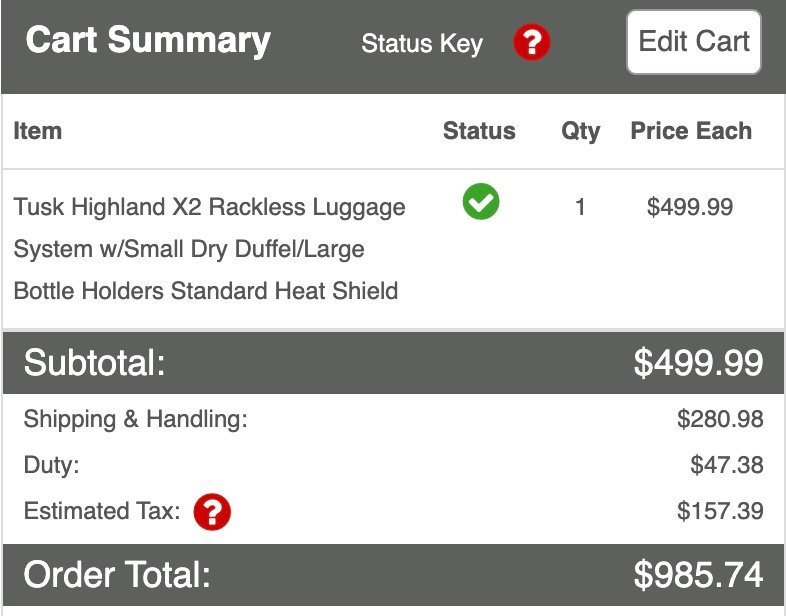This screenshot has width=786, height=616.
Task: Click the item quantity value 1
Action: 580,207
